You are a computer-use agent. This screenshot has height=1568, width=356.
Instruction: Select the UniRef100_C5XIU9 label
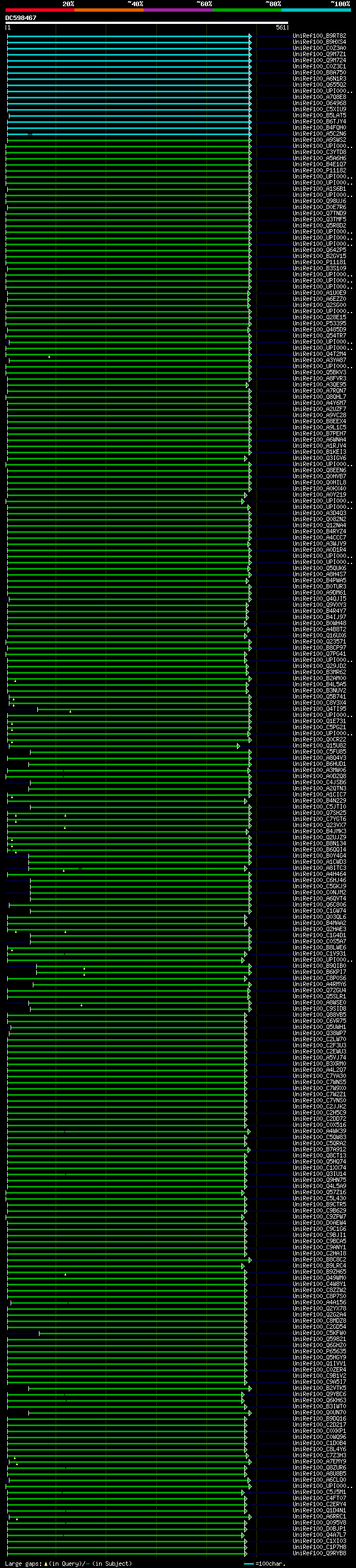click(x=319, y=109)
